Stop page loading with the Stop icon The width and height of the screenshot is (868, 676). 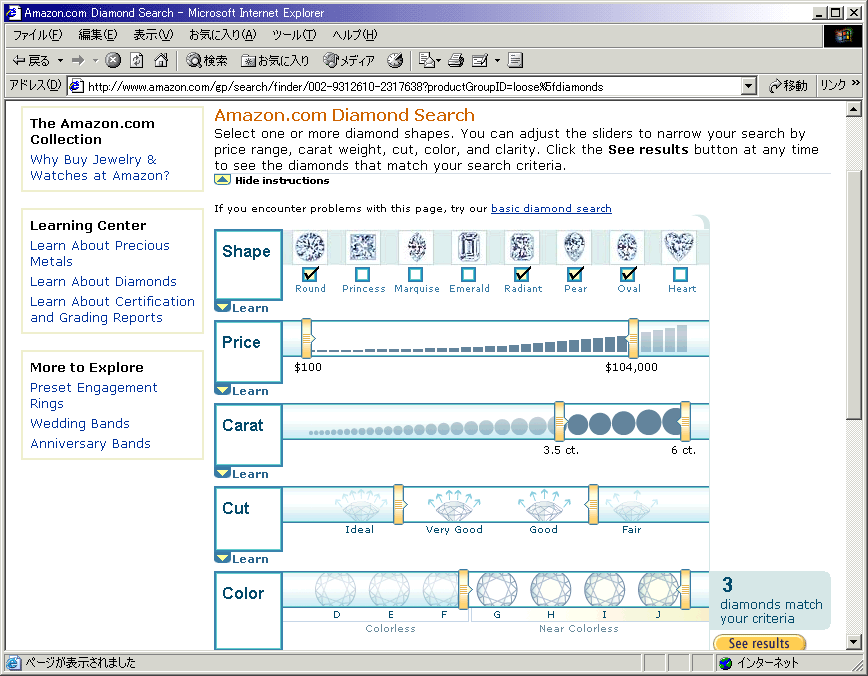click(x=113, y=60)
